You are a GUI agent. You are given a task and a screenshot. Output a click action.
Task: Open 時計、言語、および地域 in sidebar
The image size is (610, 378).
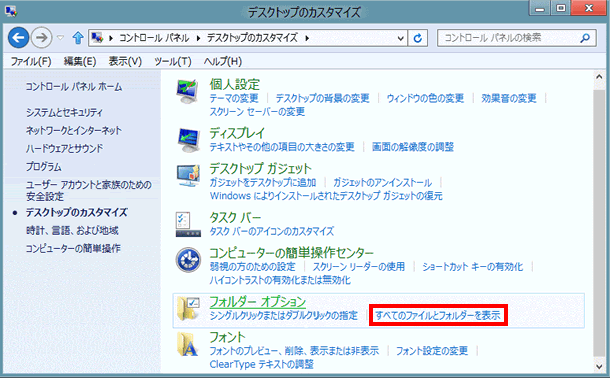click(72, 231)
